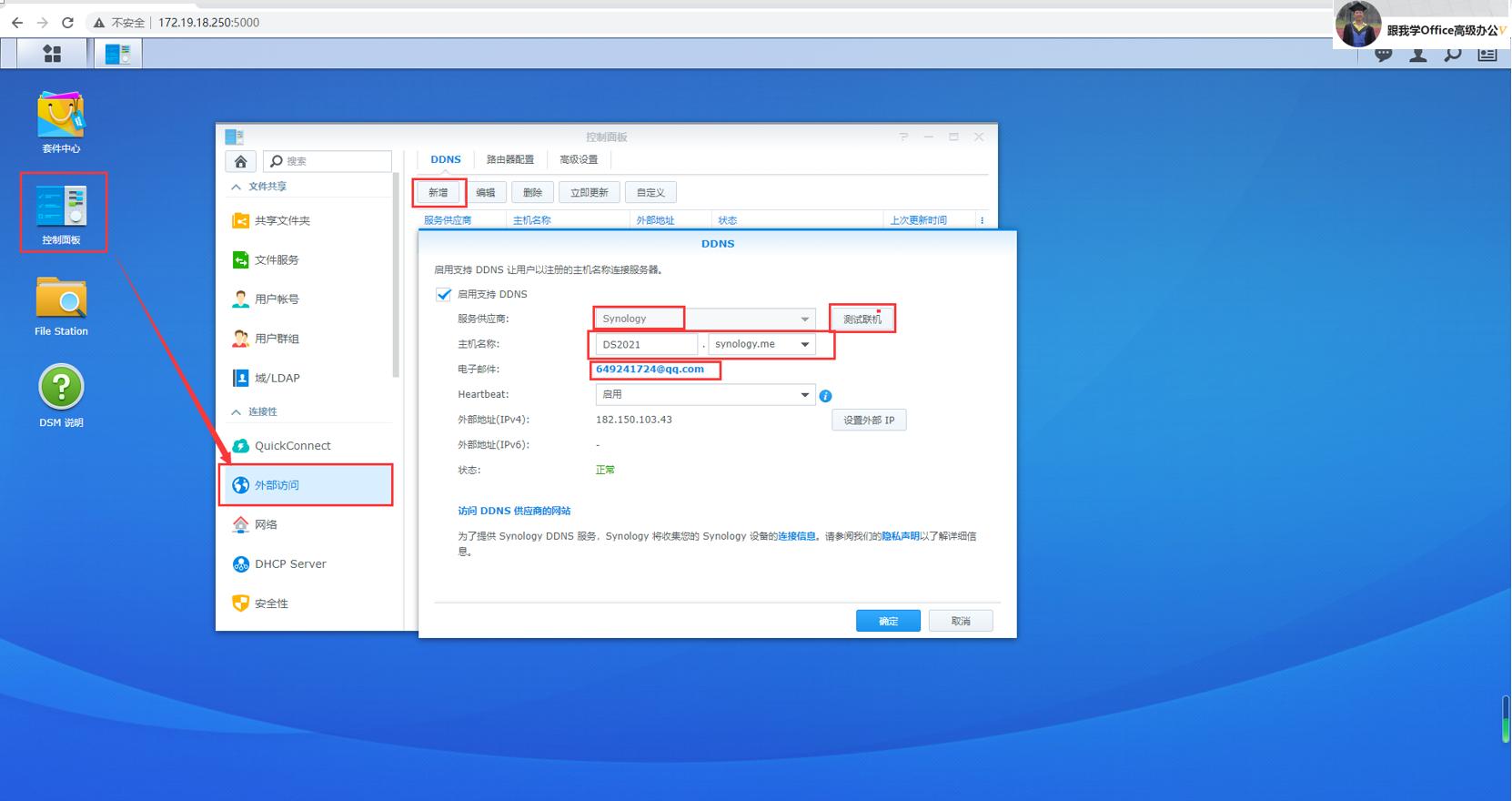Click the Control Panel home icon
Image resolution: width=1512 pixels, height=801 pixels.
(x=240, y=161)
